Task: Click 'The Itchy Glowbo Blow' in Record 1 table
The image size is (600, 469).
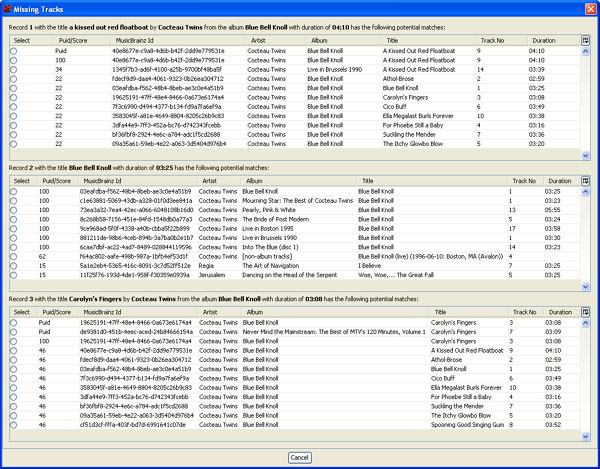Action: click(x=413, y=144)
